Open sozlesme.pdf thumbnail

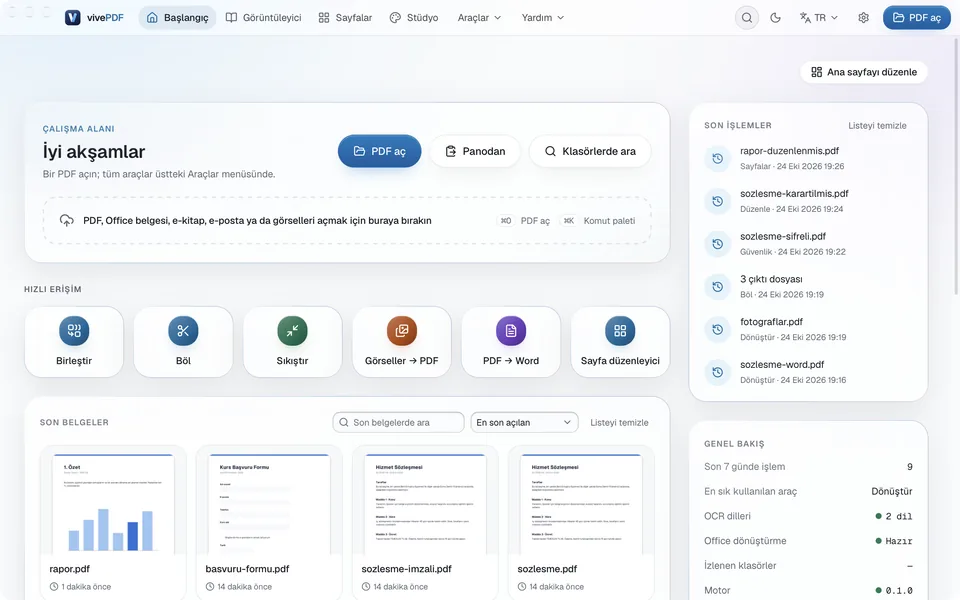[x=581, y=503]
